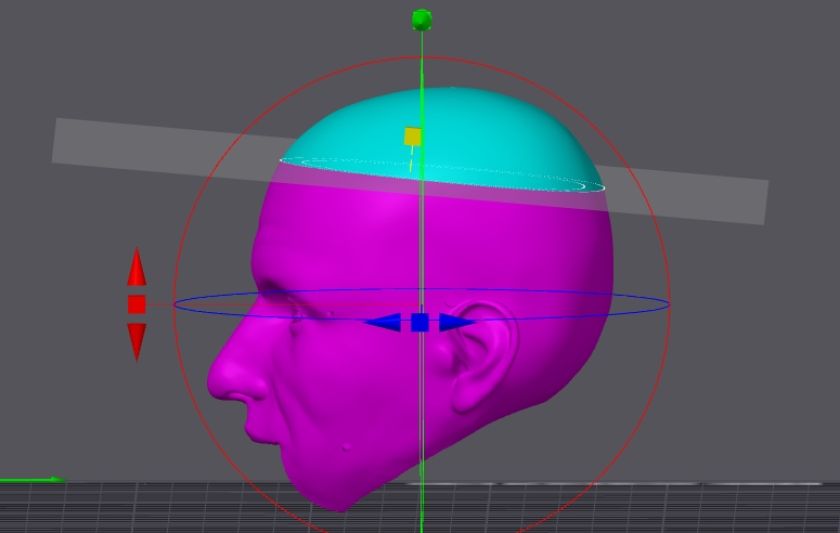
Task: Click the red upward arrow of the gizmo
Action: tap(137, 268)
